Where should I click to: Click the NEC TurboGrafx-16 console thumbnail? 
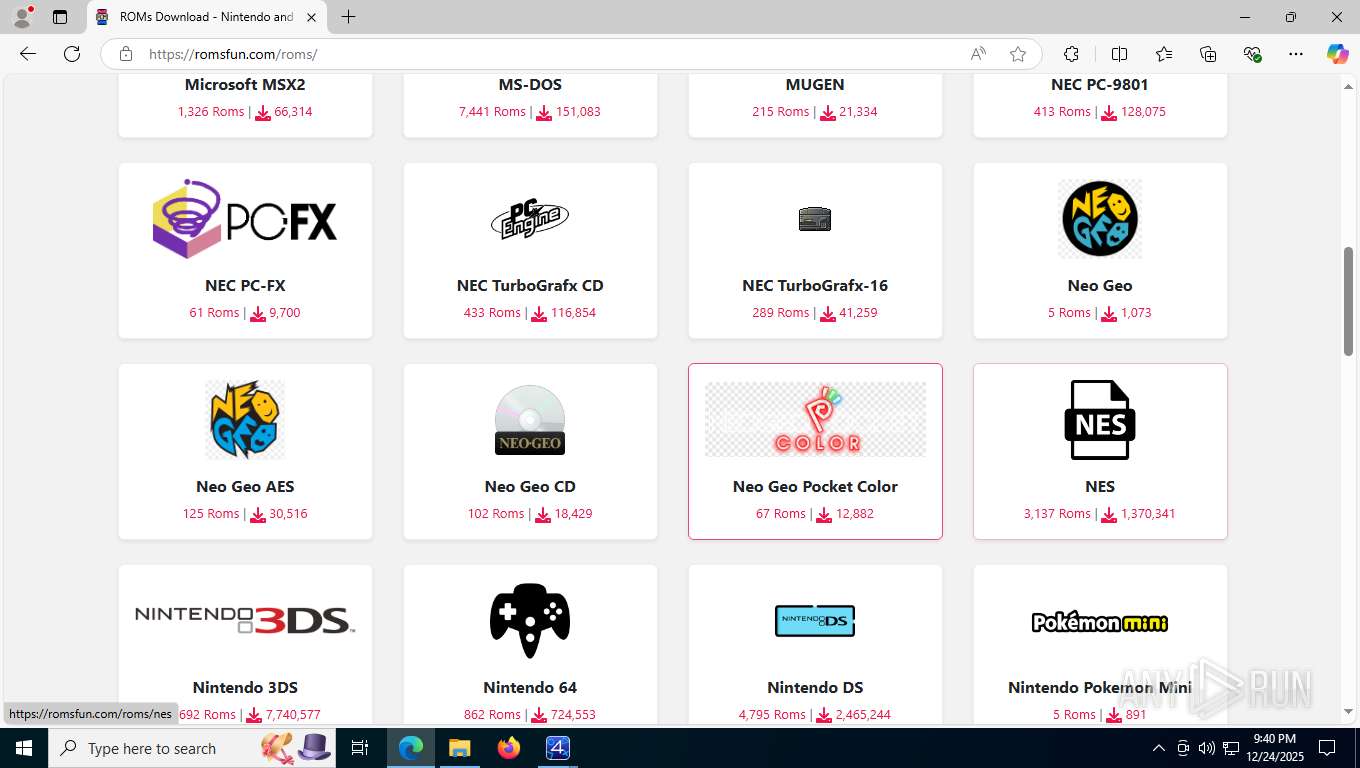coord(815,219)
